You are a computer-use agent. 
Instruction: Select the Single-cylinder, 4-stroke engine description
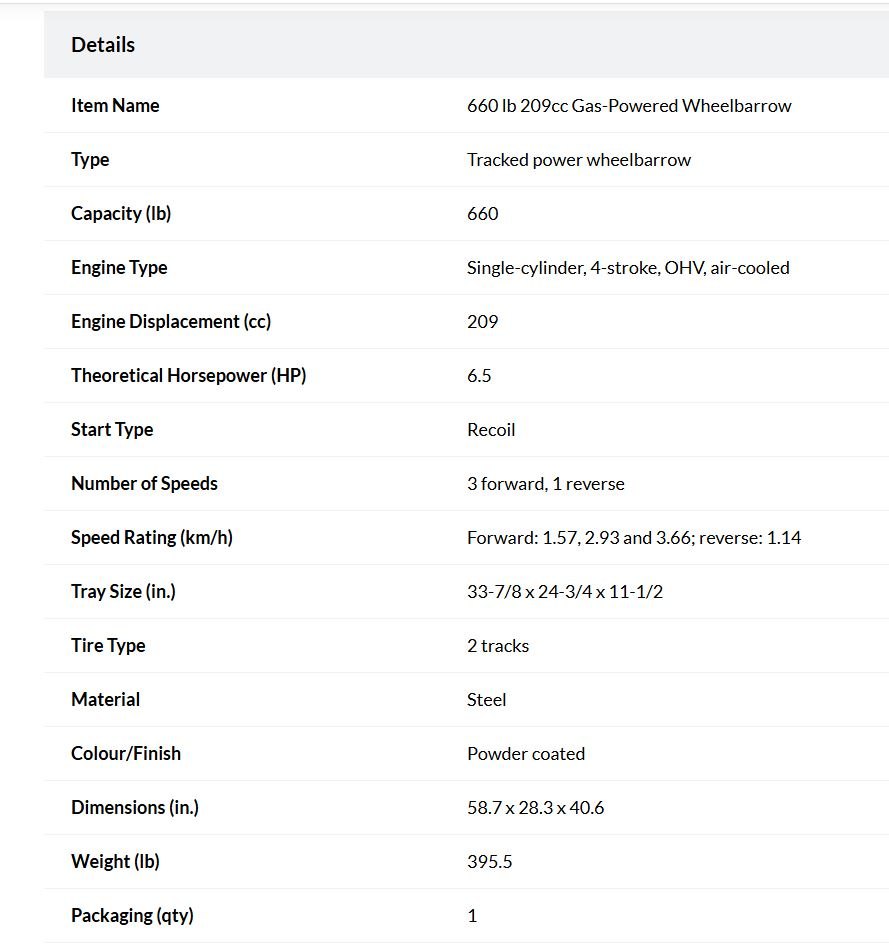(628, 268)
